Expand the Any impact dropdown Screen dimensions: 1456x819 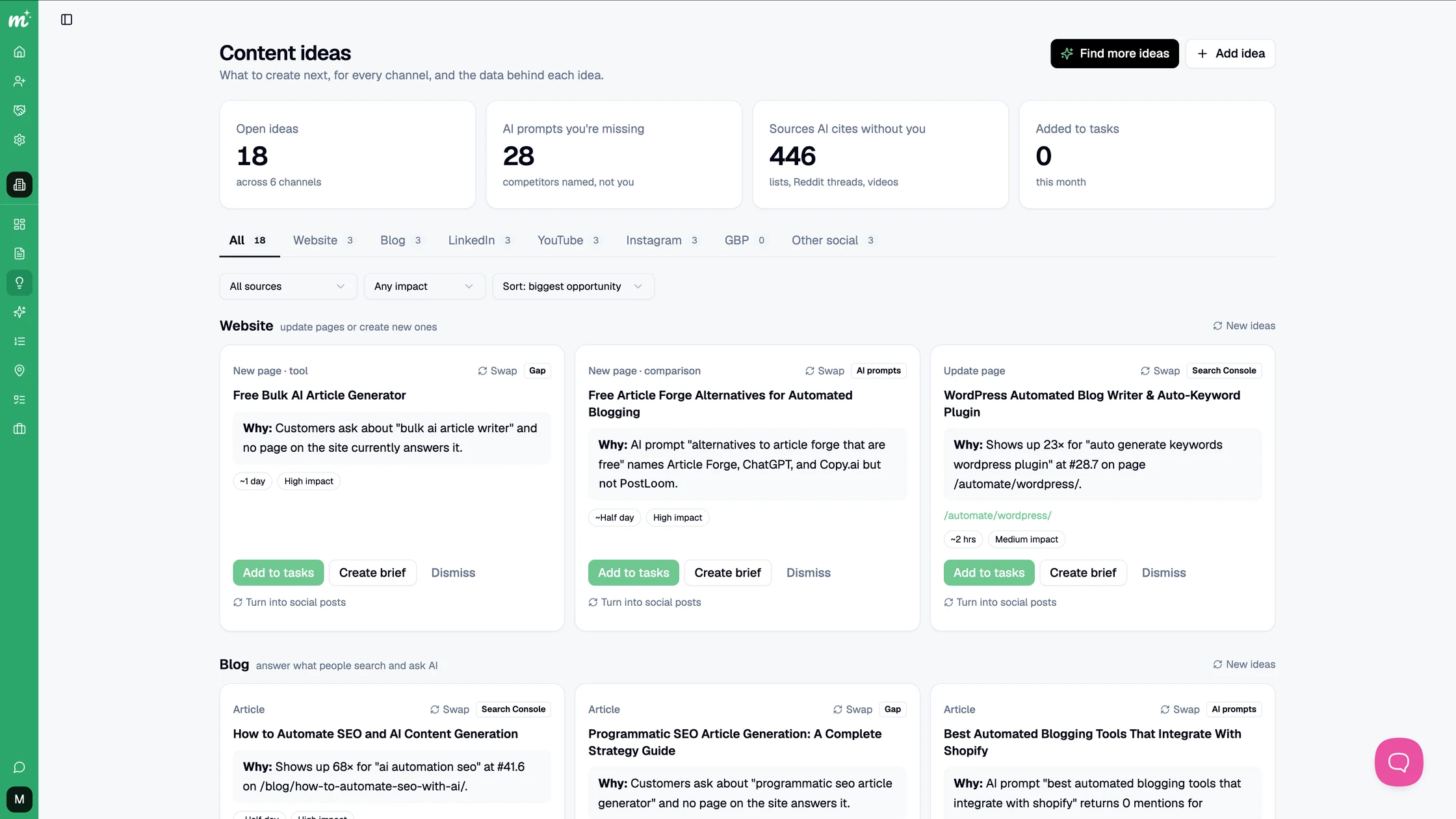[424, 287]
